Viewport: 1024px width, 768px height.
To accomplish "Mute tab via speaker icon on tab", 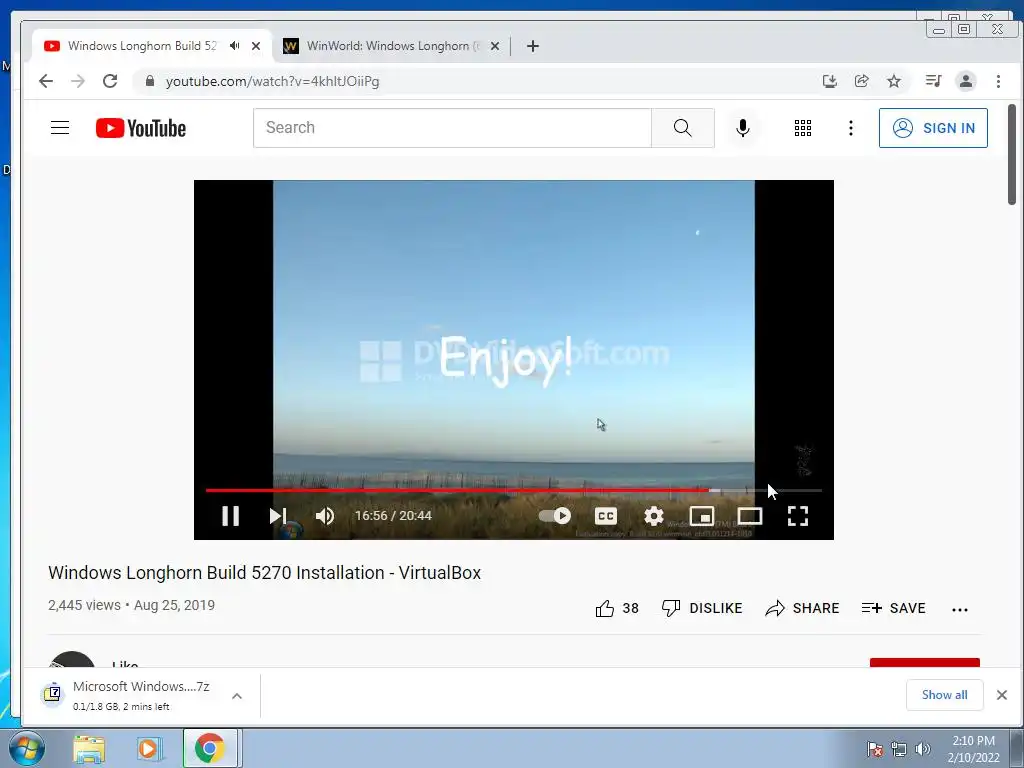I will pos(234,46).
